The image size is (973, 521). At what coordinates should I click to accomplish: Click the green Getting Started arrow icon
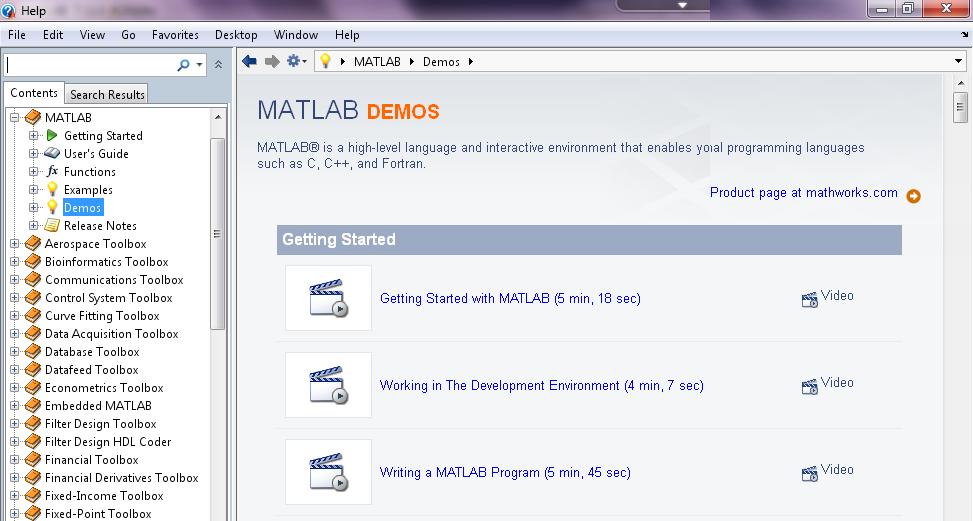52,135
